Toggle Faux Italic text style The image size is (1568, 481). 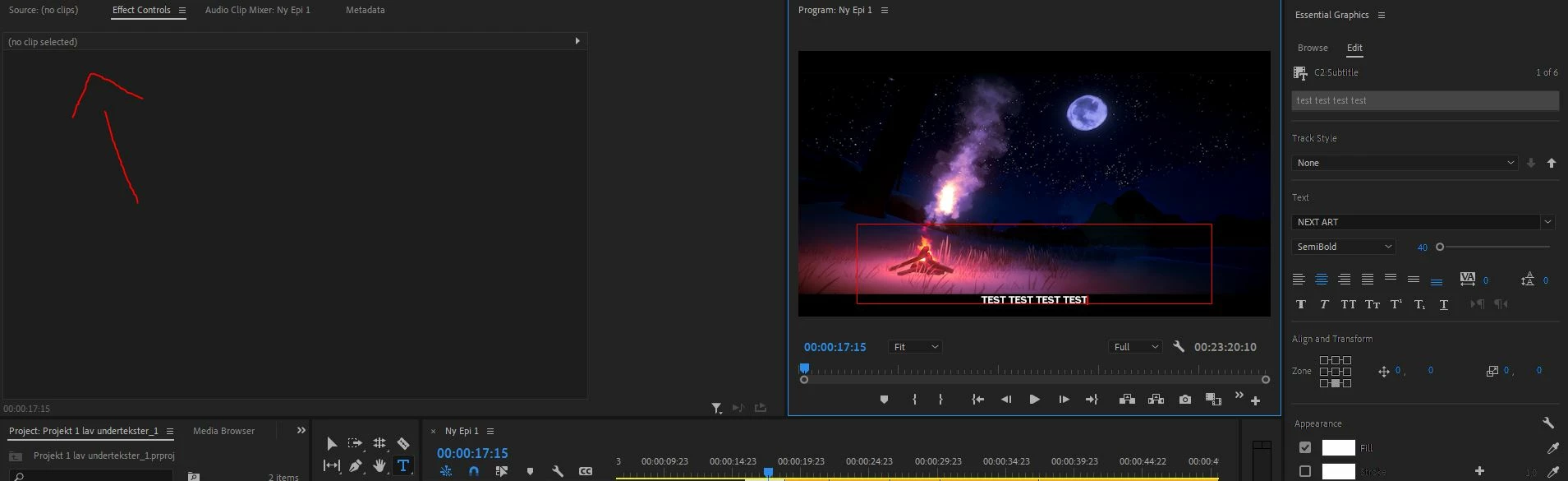coord(1324,304)
